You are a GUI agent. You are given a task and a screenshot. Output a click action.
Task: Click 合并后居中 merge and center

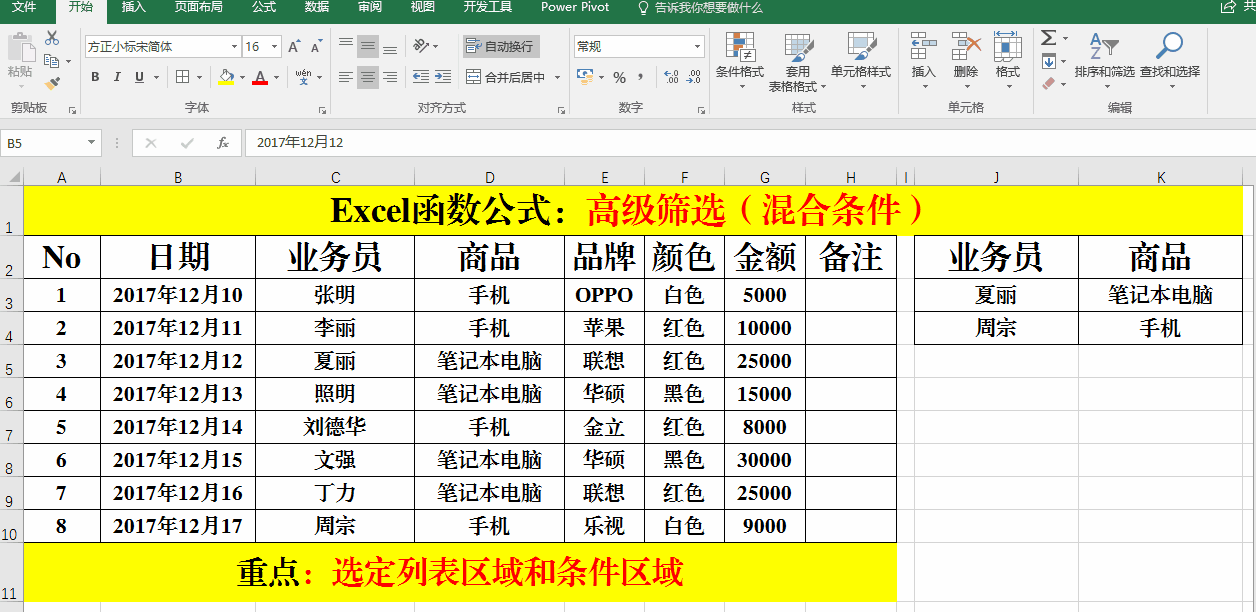click(x=506, y=77)
